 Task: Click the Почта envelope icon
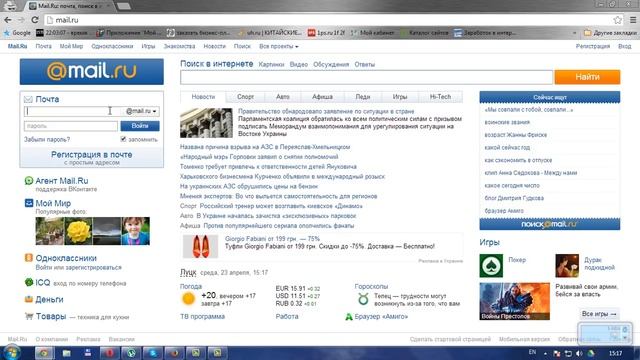coord(28,99)
